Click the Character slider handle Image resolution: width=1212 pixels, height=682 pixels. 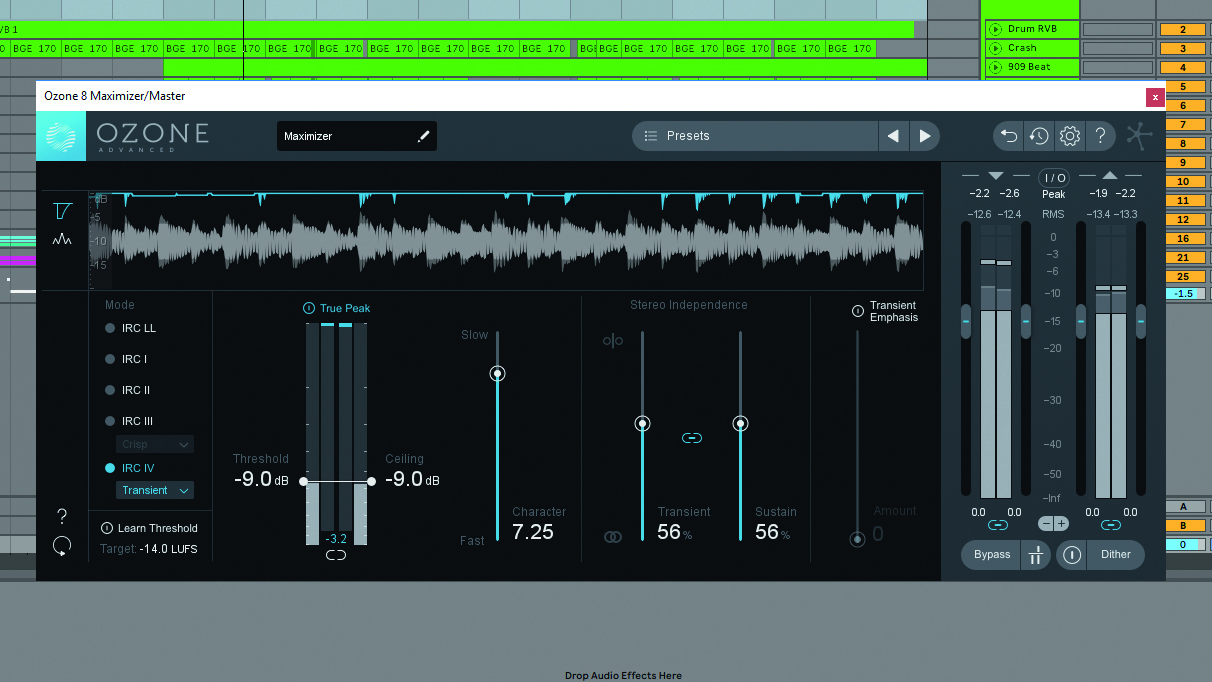pyautogui.click(x=497, y=373)
